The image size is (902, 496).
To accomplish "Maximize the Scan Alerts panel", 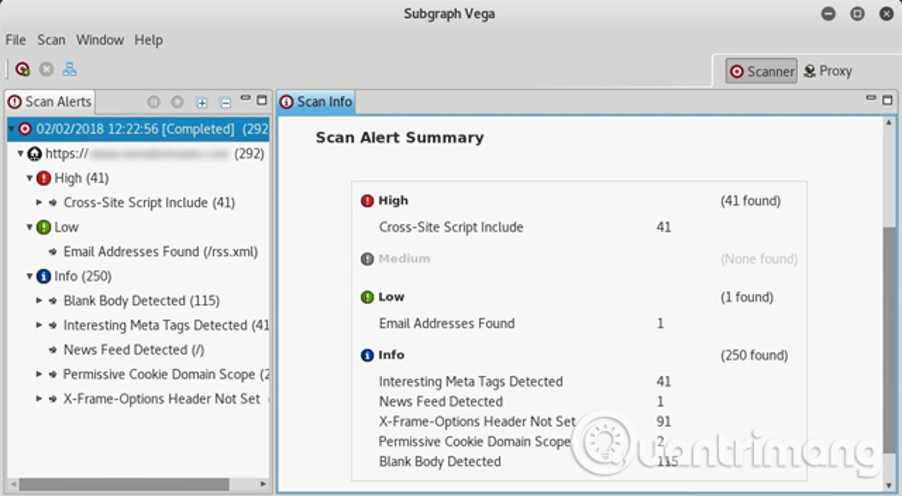I will [262, 101].
